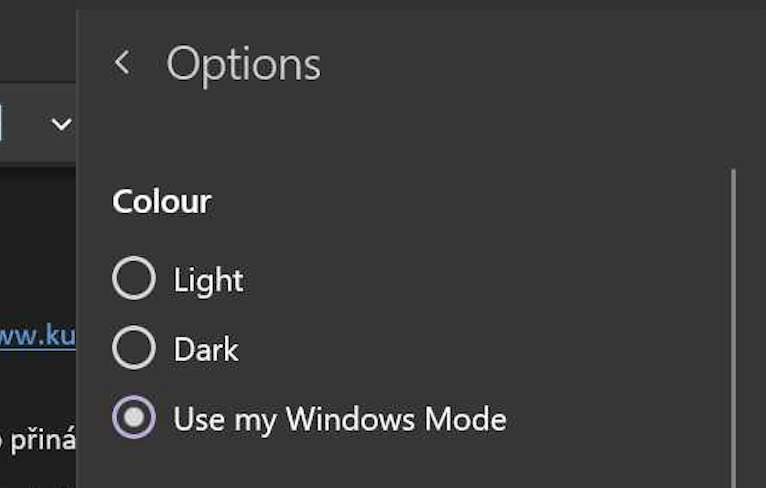766x488 pixels.
Task: Click the Options panel title text
Action: click(x=243, y=64)
